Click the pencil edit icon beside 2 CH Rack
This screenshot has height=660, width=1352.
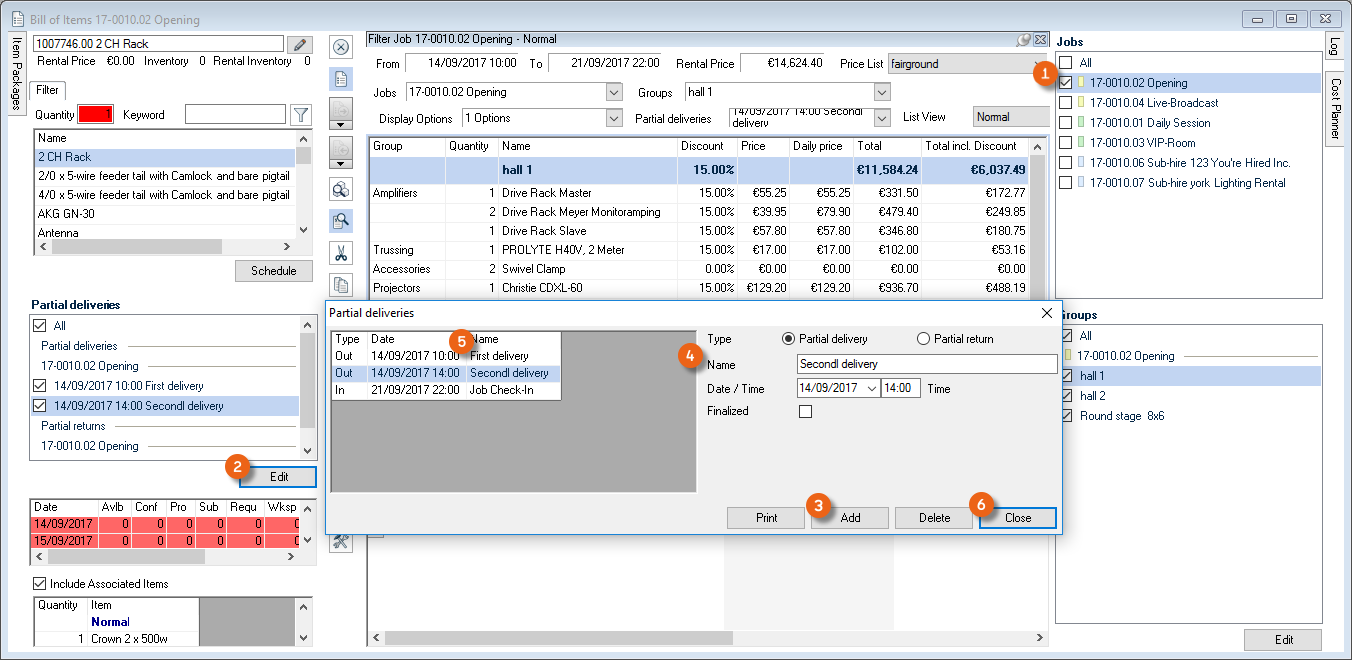pos(299,45)
